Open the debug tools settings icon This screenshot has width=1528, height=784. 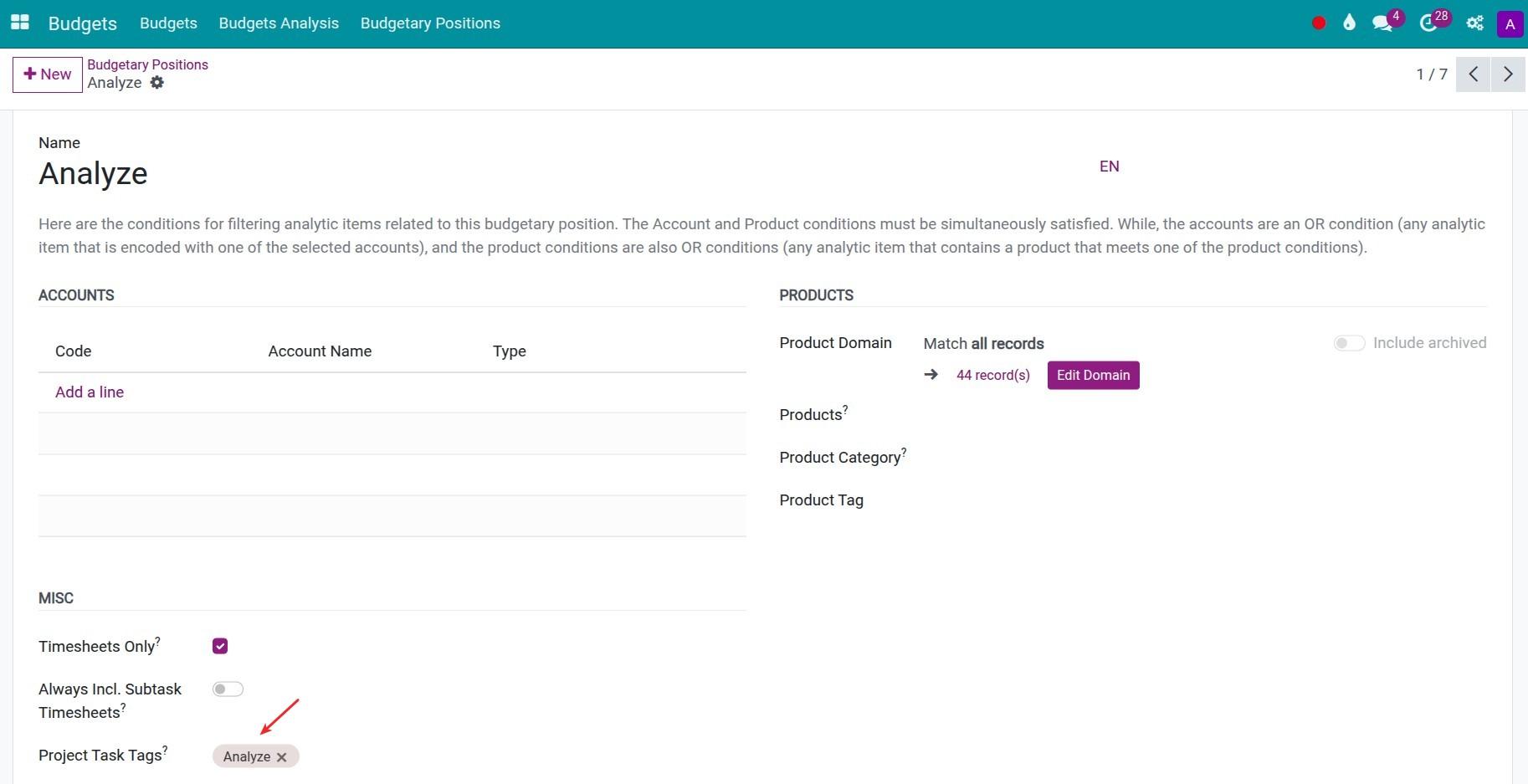(1475, 23)
